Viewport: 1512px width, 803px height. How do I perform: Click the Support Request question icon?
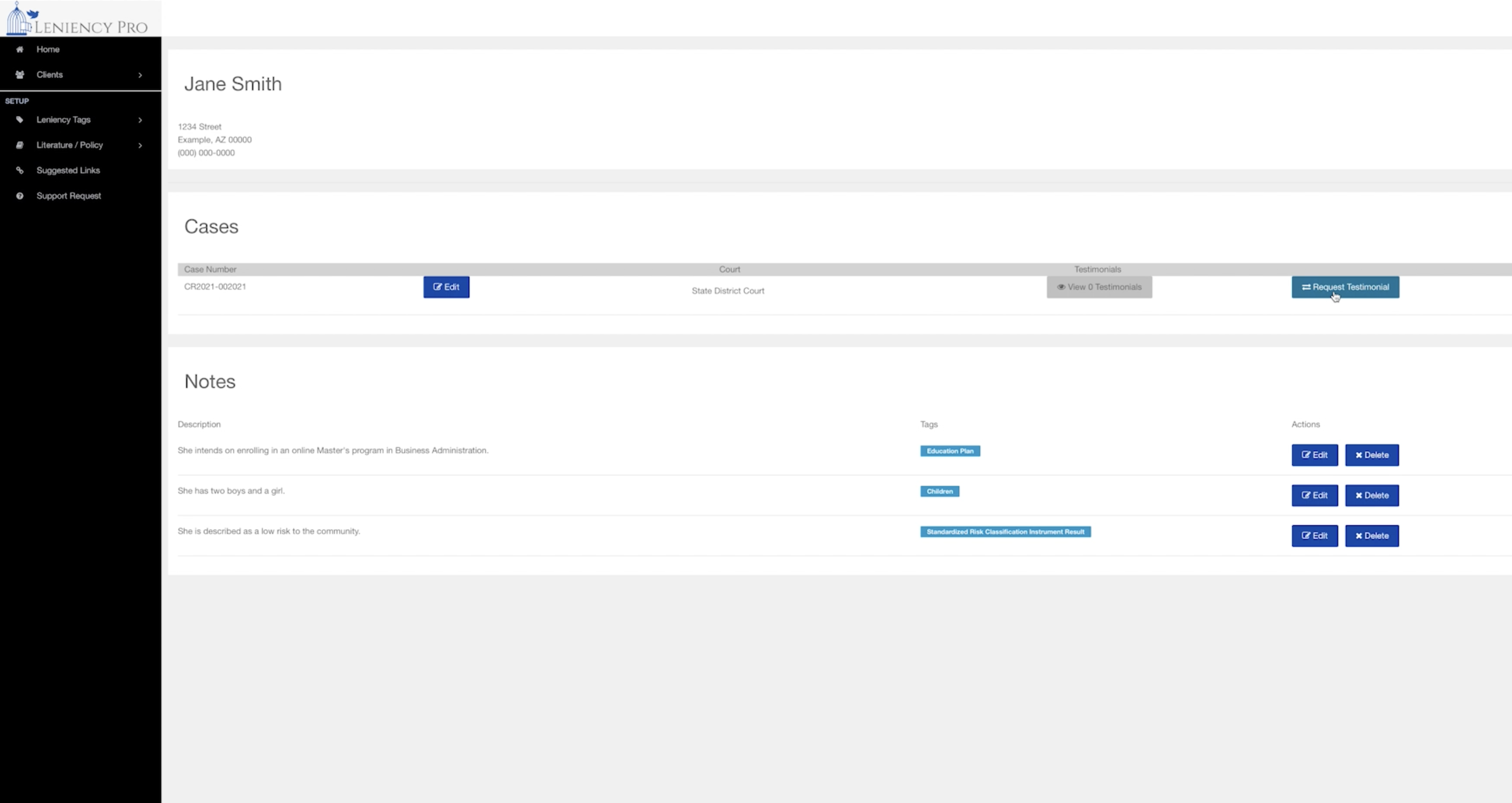click(x=20, y=196)
